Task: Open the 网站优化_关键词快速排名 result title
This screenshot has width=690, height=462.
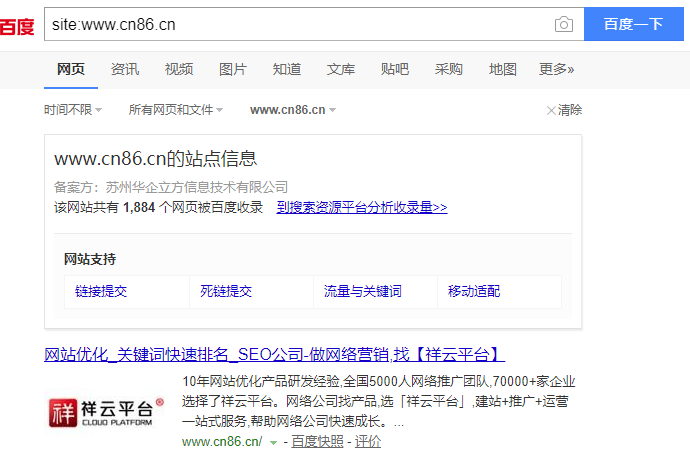Action: [275, 355]
